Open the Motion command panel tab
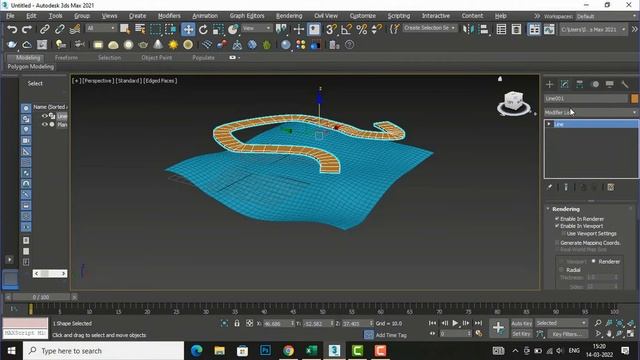This screenshot has width=640, height=360. (x=595, y=84)
